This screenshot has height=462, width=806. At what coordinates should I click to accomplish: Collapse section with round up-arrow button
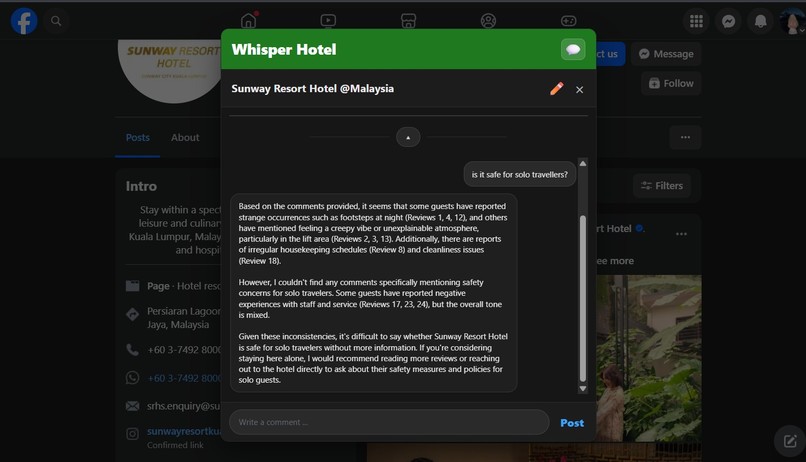(408, 137)
